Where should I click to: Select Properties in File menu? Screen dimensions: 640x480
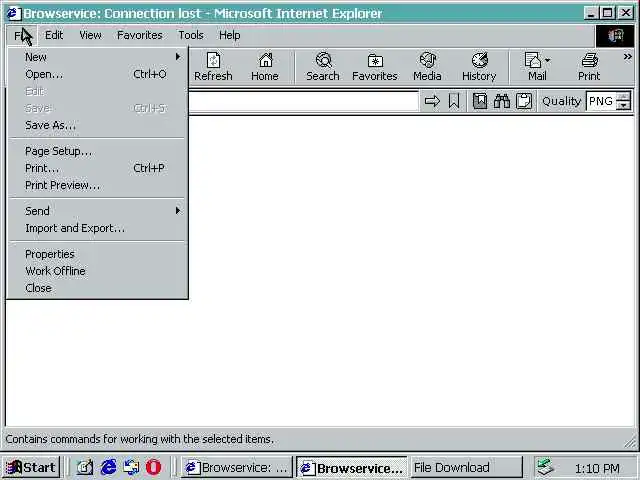tap(97, 254)
